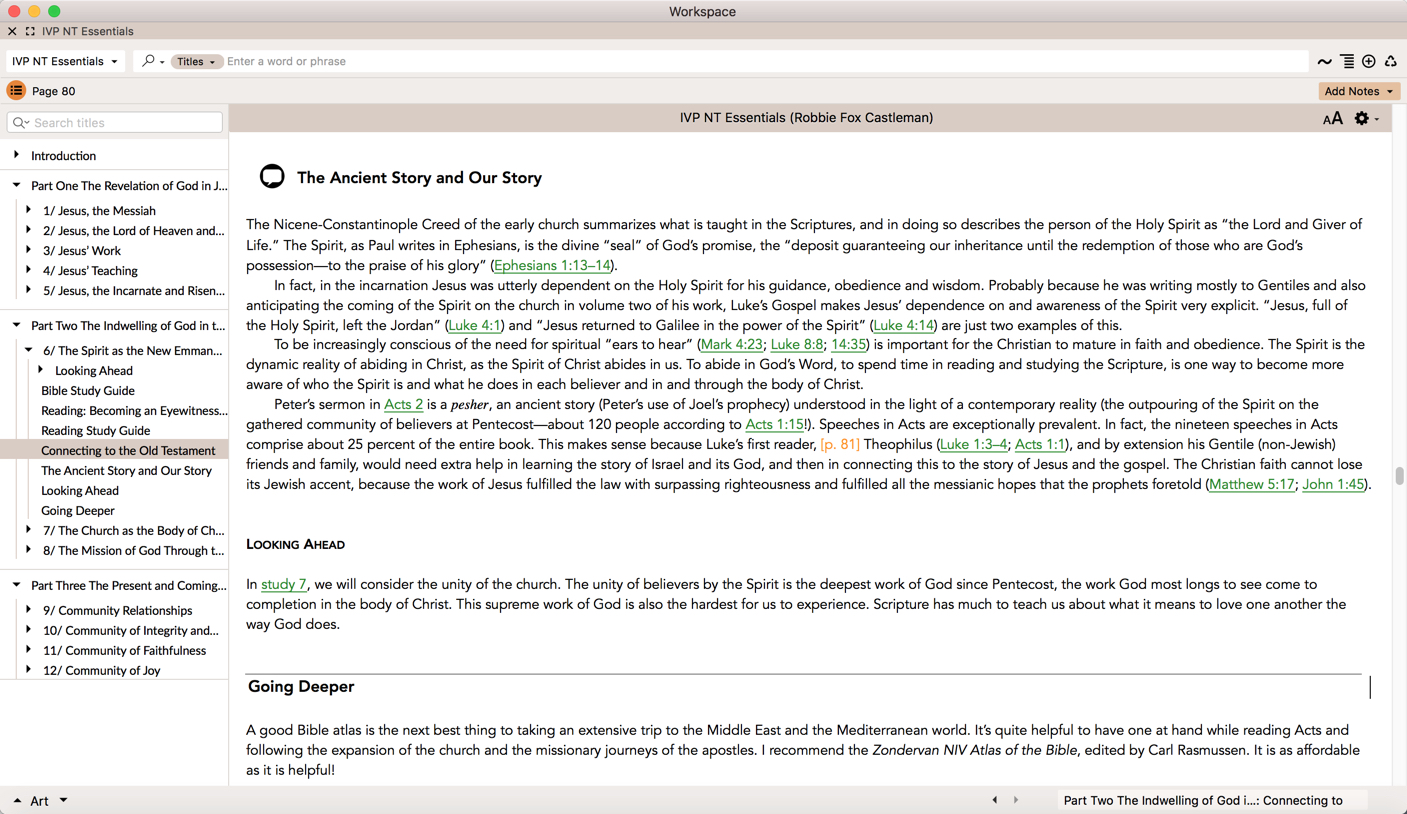This screenshot has width=1407, height=814.
Task: Go to next section with right arrow
Action: coord(1016,800)
